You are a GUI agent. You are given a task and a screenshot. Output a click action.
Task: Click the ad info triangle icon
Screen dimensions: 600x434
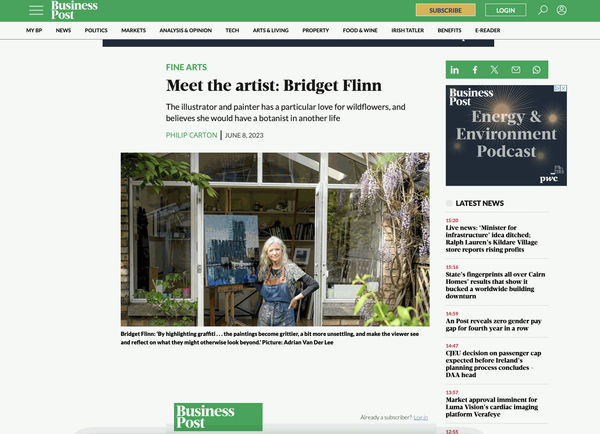coord(558,88)
